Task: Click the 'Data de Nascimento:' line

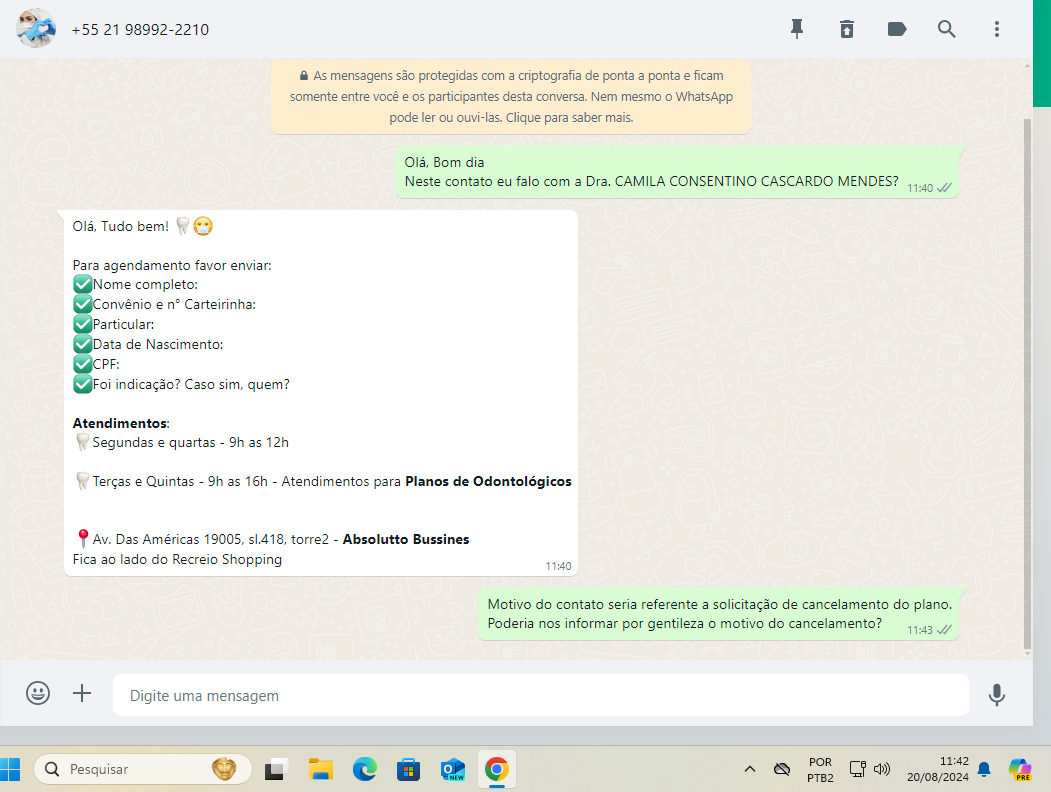Action: click(x=148, y=344)
